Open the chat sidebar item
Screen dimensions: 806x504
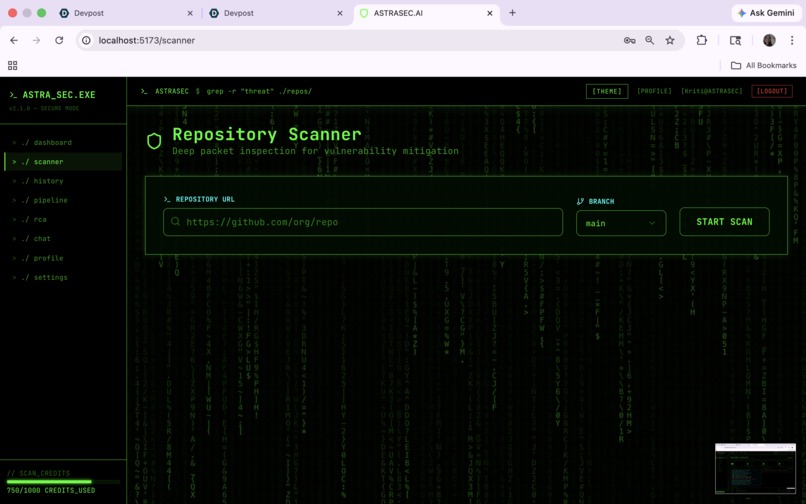63,239
